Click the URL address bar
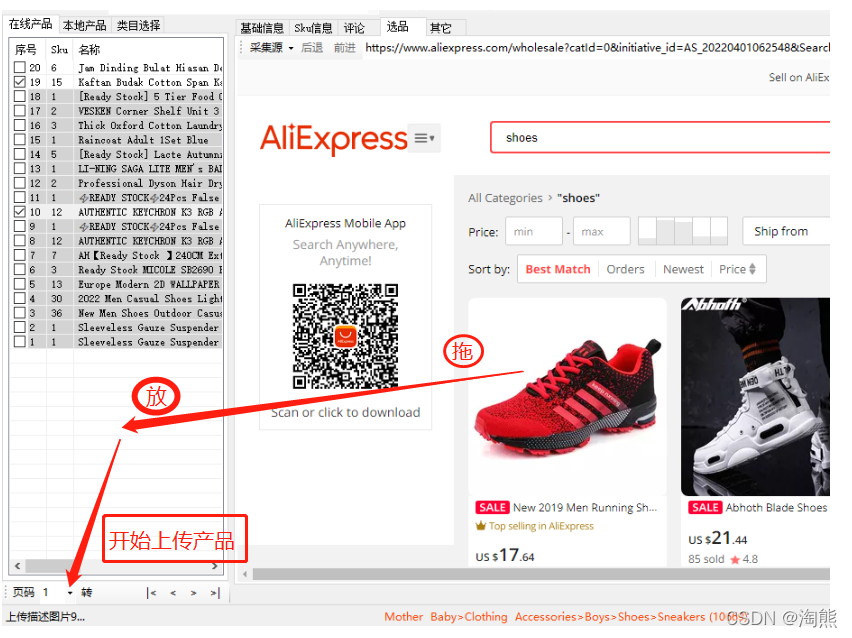Image resolution: width=852 pixels, height=638 pixels. point(597,48)
